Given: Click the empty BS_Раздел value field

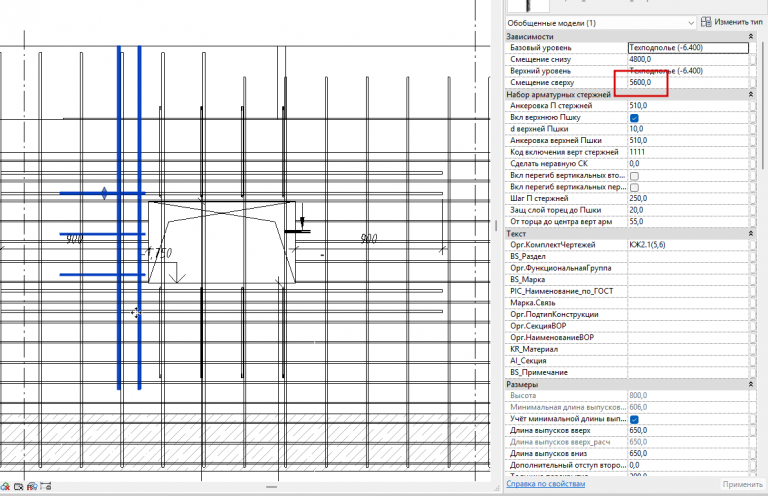Looking at the screenshot, I should (688, 257).
